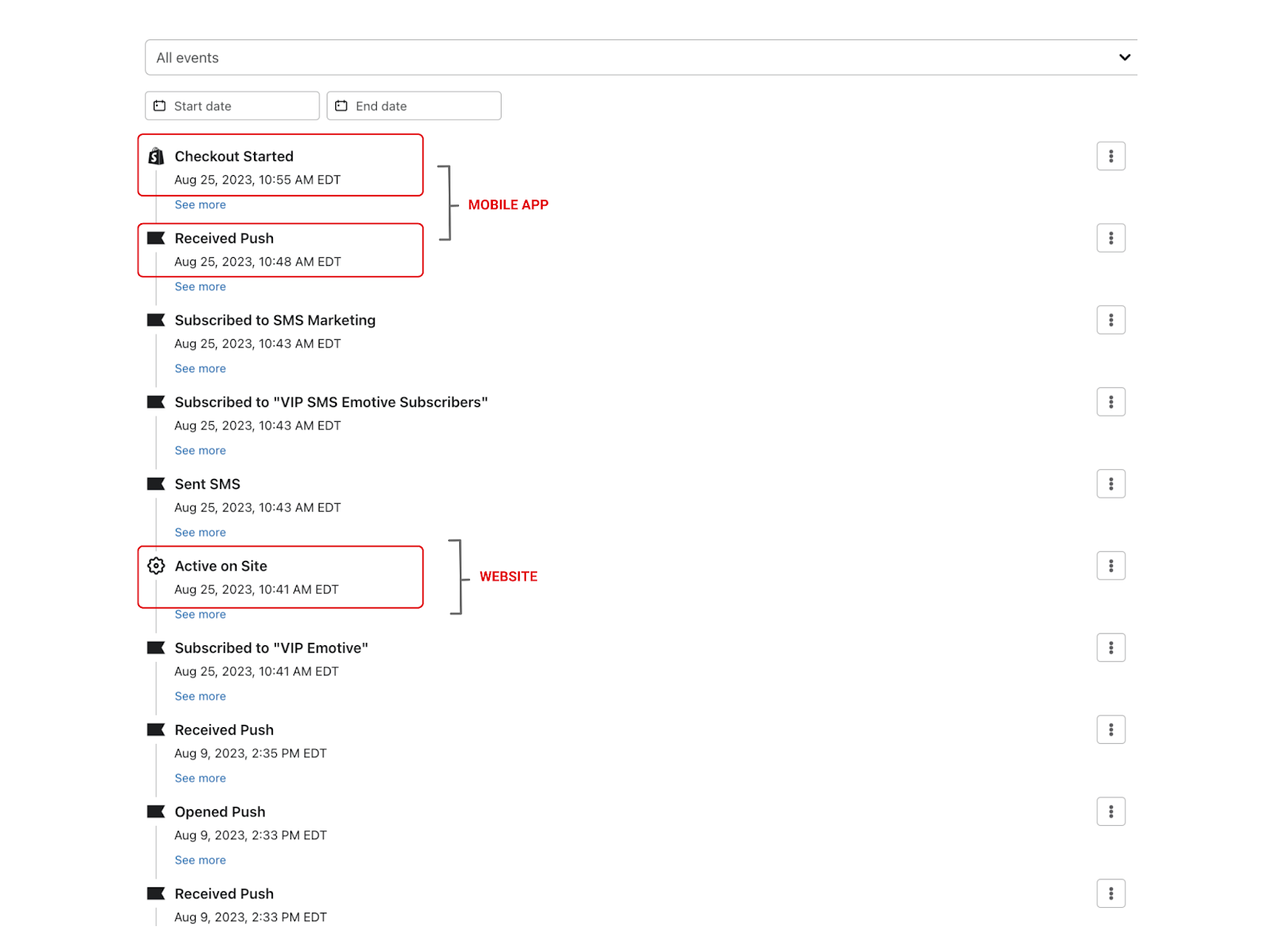The width and height of the screenshot is (1262, 952).
Task: Click flag icon beside VIP SMS Emotive Subscribers event
Action: click(x=156, y=402)
